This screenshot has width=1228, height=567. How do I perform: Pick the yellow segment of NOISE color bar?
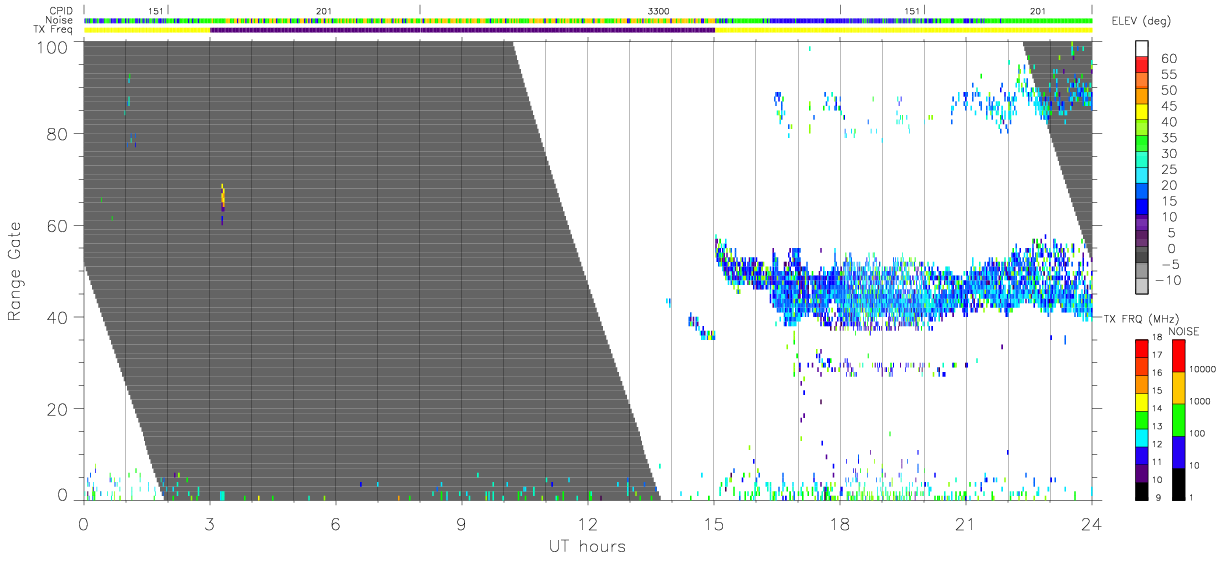click(x=1178, y=388)
